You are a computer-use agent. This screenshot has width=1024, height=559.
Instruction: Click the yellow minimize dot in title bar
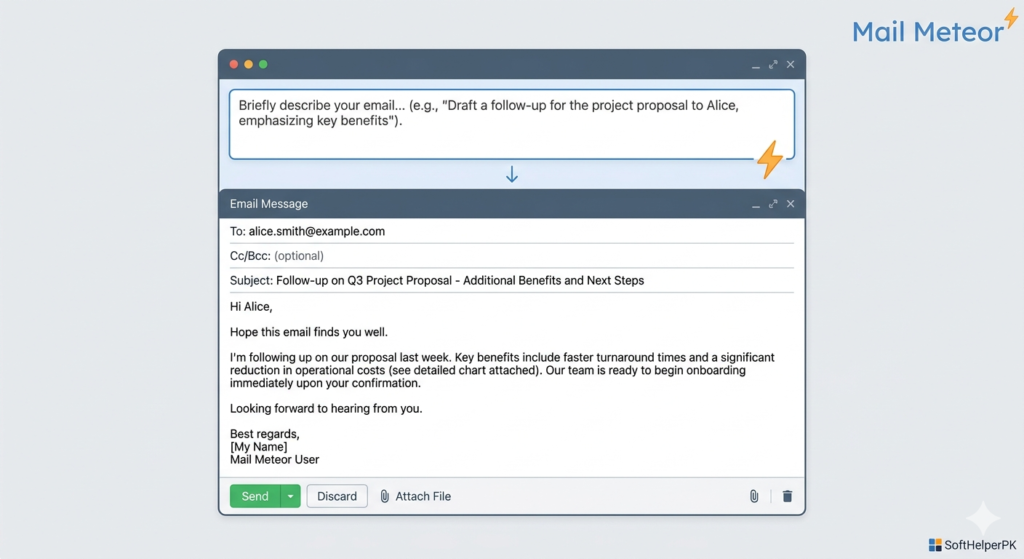(x=248, y=64)
